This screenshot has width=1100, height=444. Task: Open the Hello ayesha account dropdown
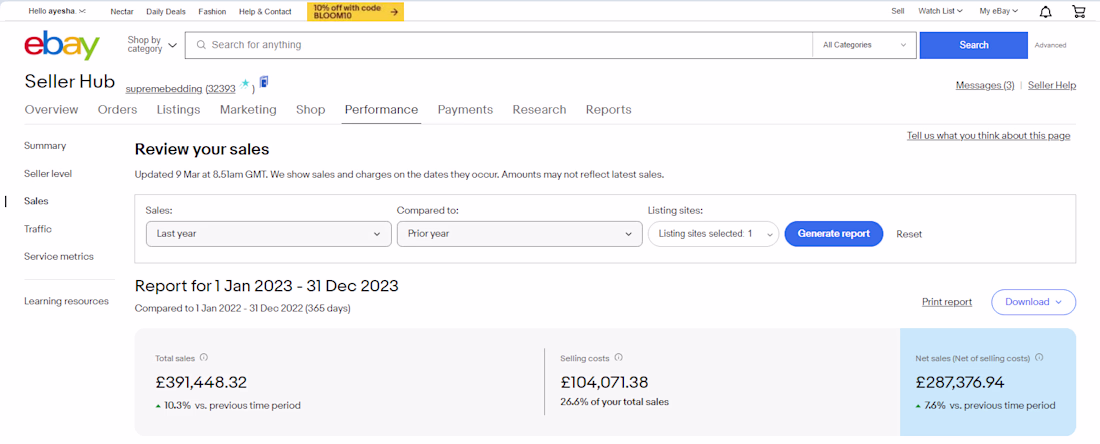(58, 11)
